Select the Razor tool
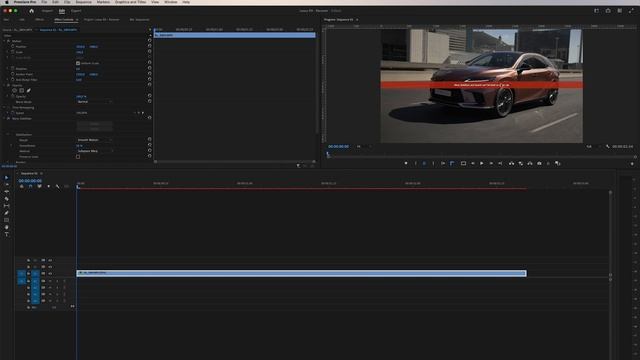Viewport: 640px width, 360px height. click(7, 199)
